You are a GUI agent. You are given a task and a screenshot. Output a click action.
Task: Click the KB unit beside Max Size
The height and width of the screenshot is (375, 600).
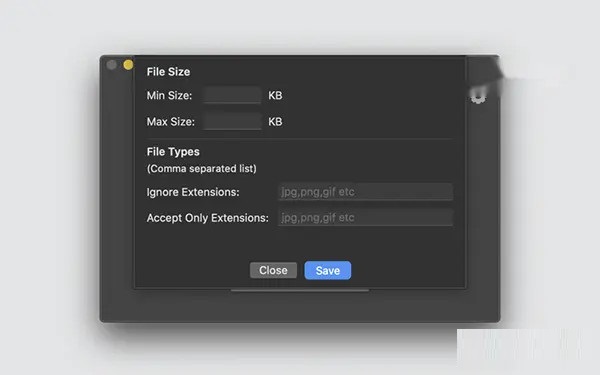pos(275,122)
